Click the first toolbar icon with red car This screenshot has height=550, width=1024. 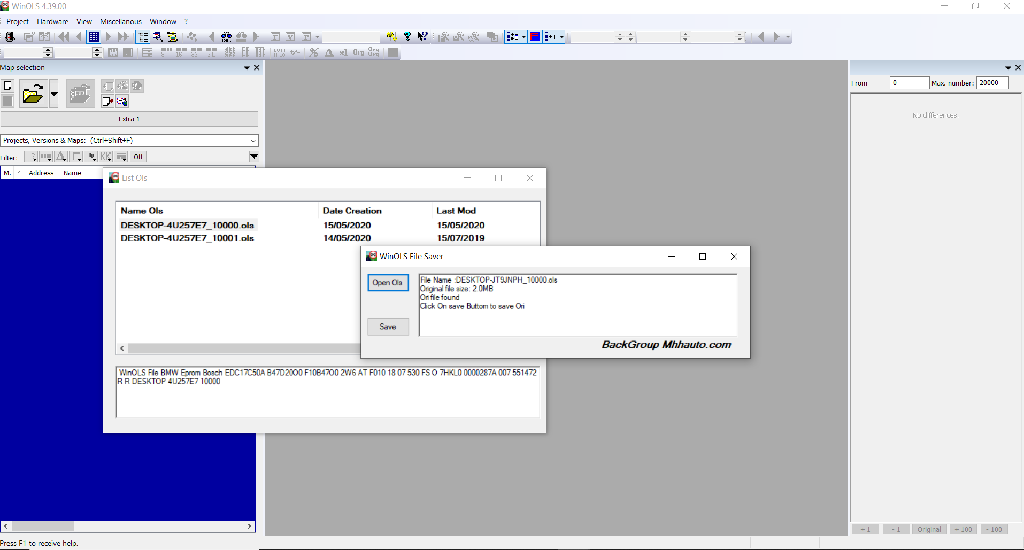point(10,37)
